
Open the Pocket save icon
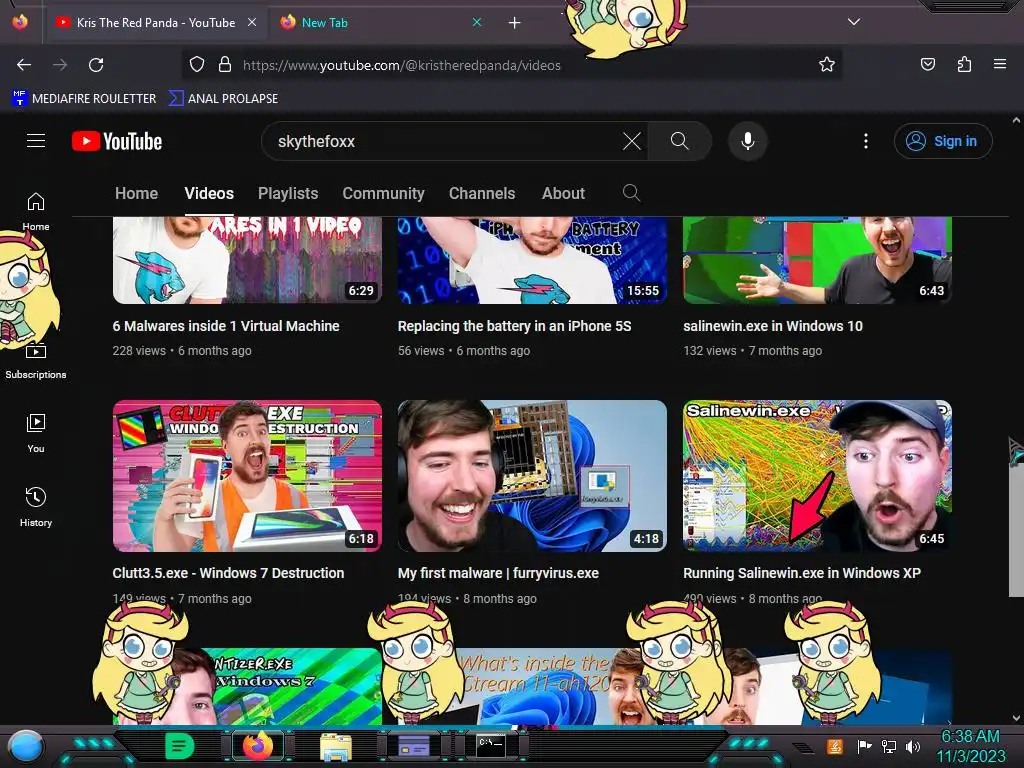coord(927,65)
